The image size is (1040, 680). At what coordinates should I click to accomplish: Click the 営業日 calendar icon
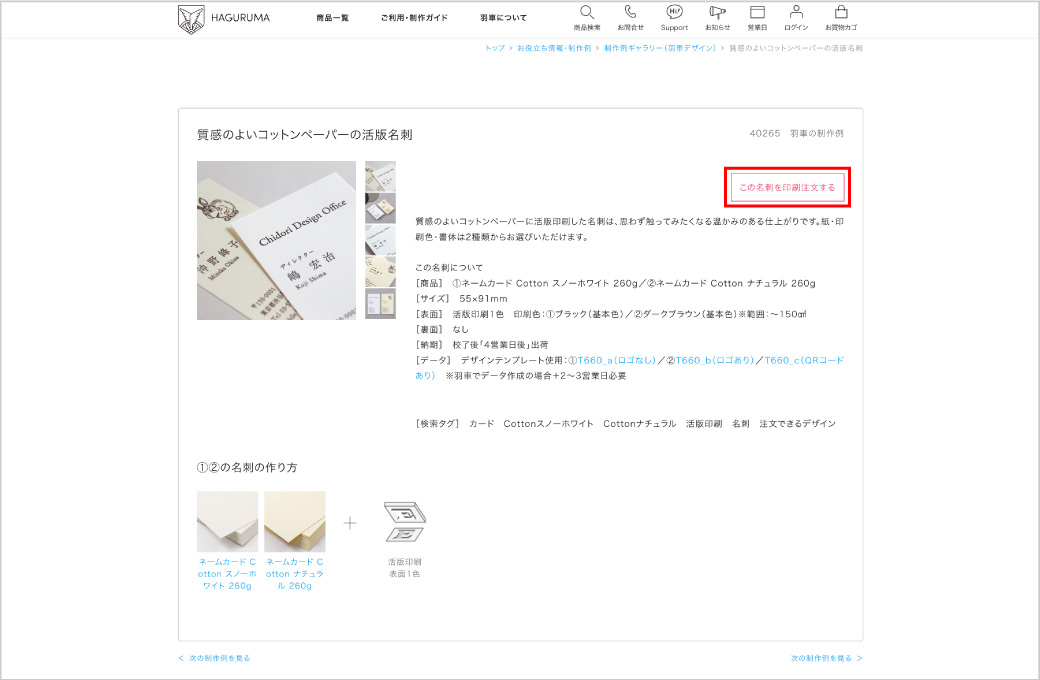click(757, 13)
